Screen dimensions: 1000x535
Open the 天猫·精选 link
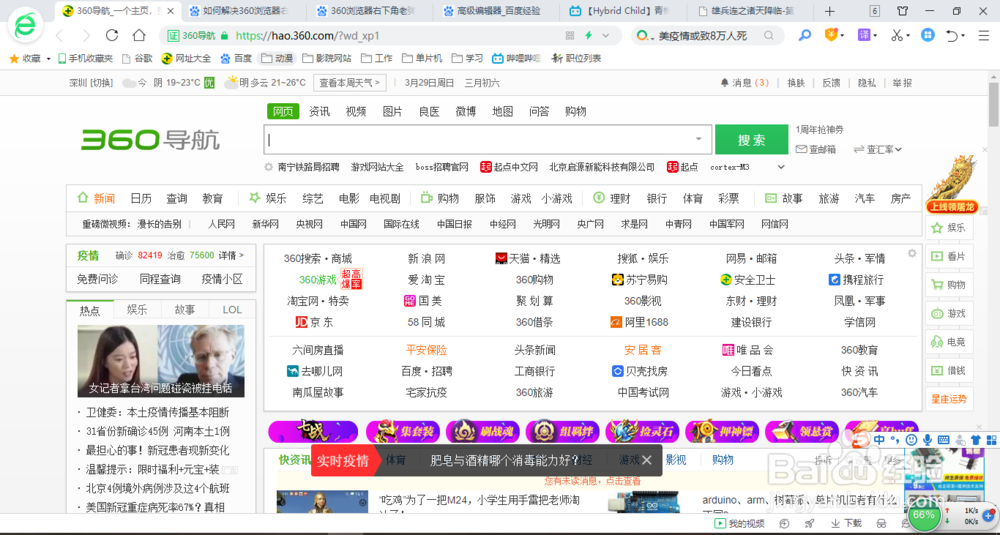point(527,259)
